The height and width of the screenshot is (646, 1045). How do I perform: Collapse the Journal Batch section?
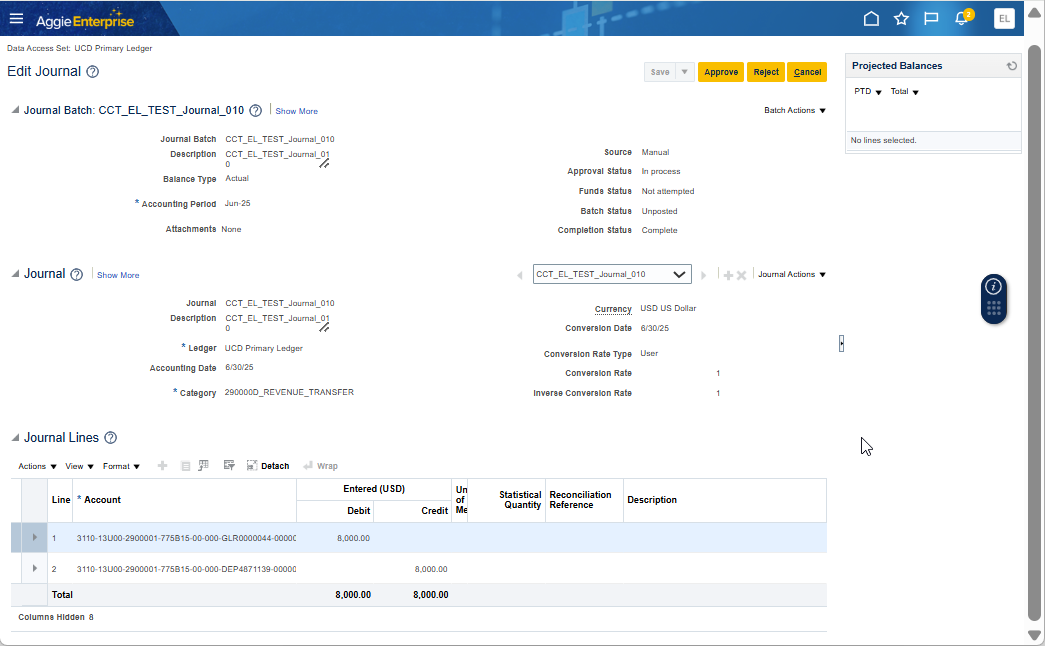[x=15, y=111]
